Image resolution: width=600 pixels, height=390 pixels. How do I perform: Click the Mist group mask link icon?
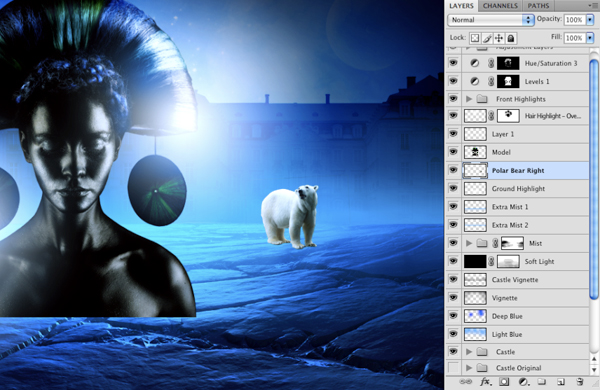click(496, 243)
